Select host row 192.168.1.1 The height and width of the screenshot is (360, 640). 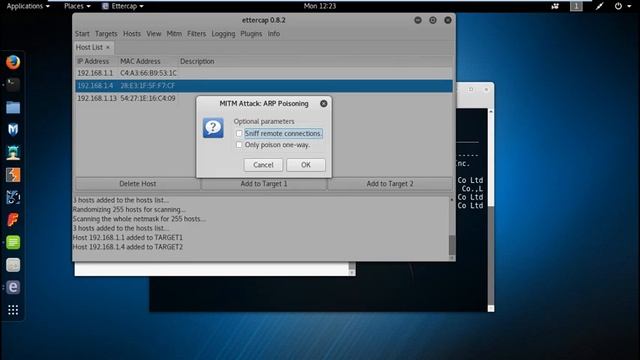pyautogui.click(x=264, y=73)
